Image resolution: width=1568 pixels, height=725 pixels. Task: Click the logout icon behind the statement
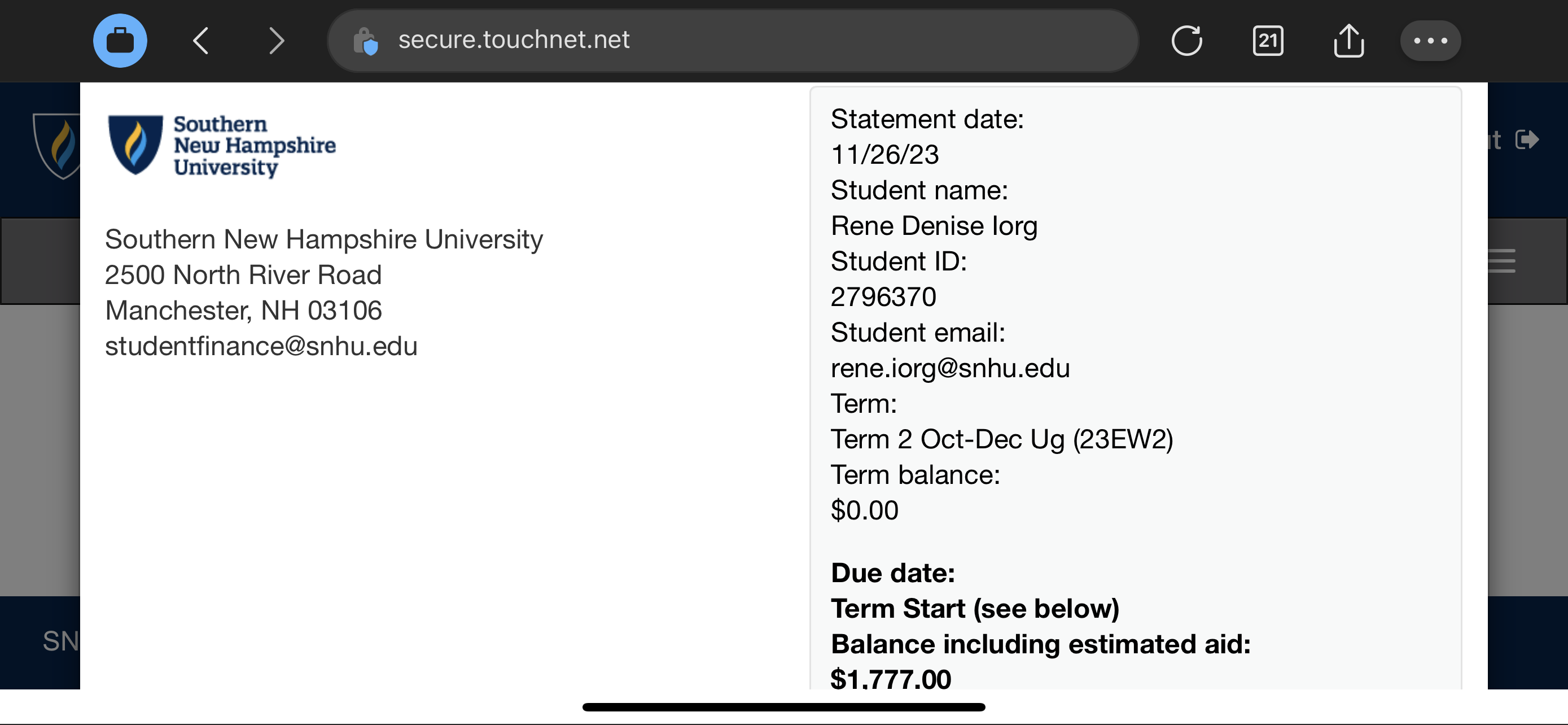pos(1527,139)
